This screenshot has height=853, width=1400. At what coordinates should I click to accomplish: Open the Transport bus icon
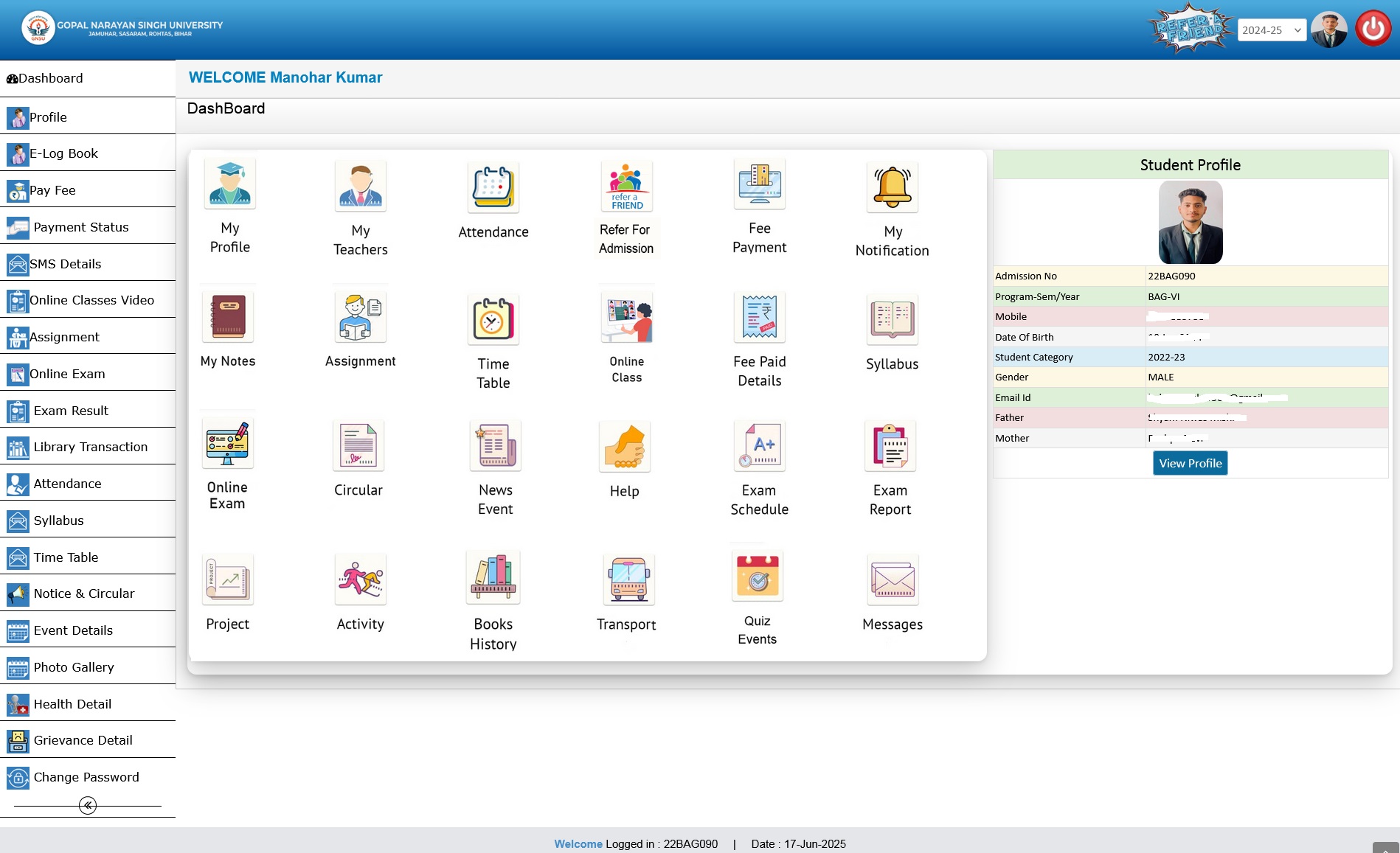[x=627, y=579]
